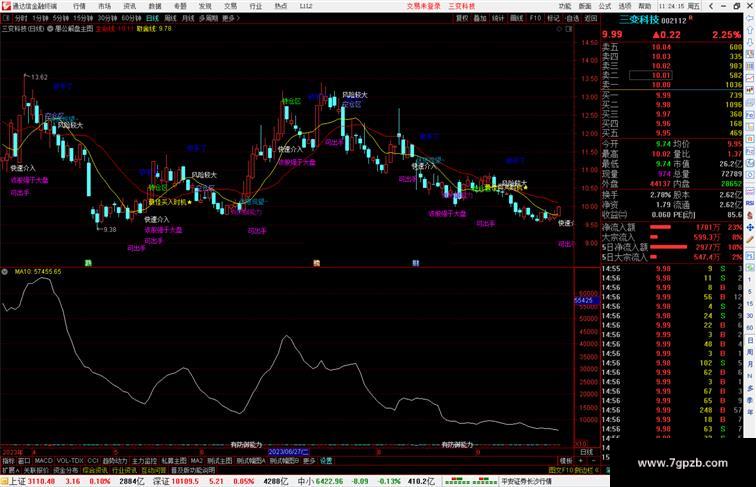Viewport: 756px width, 487px height.
Task: Select the MA2 indicator tab
Action: 197,461
